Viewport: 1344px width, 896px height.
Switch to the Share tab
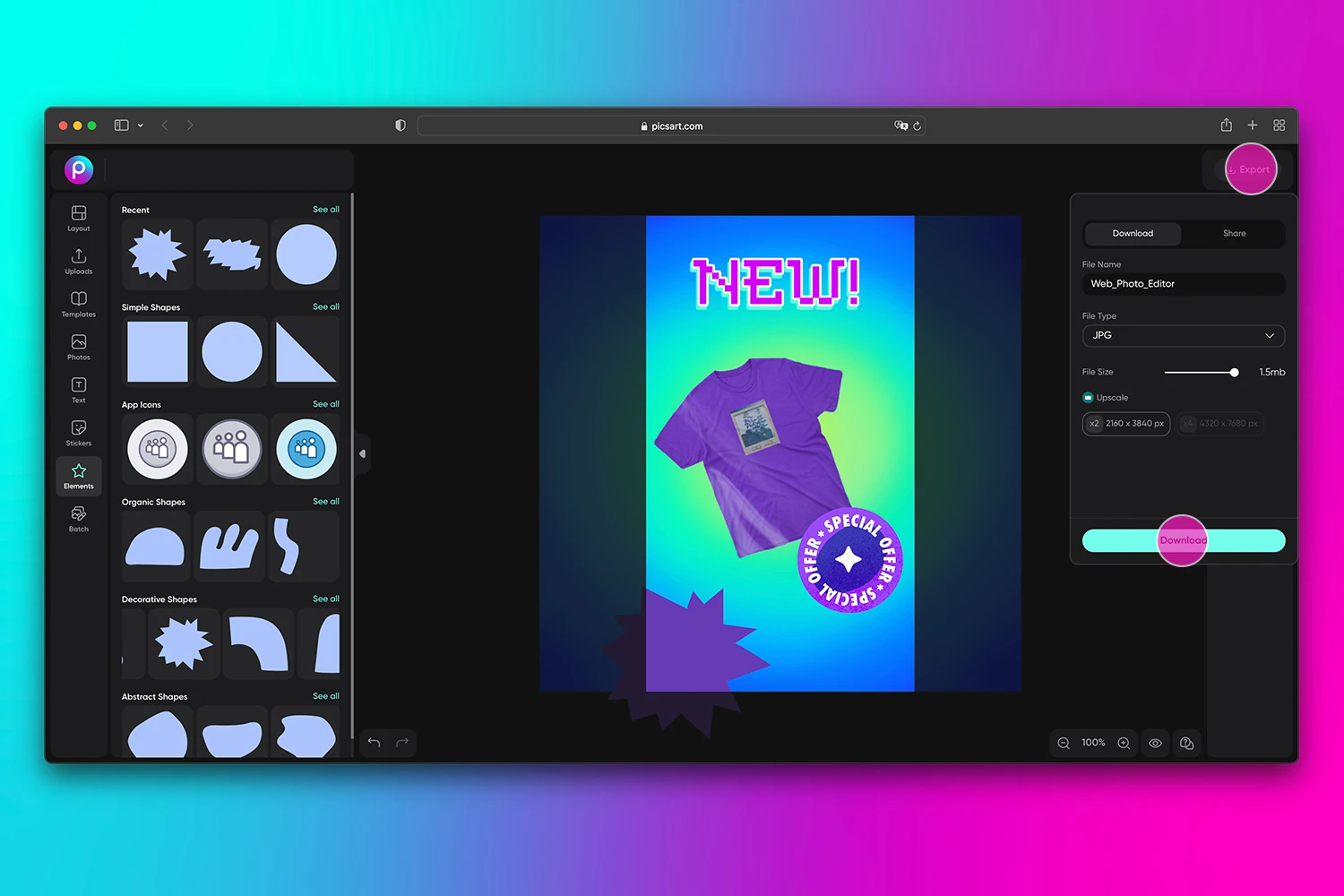click(x=1234, y=233)
